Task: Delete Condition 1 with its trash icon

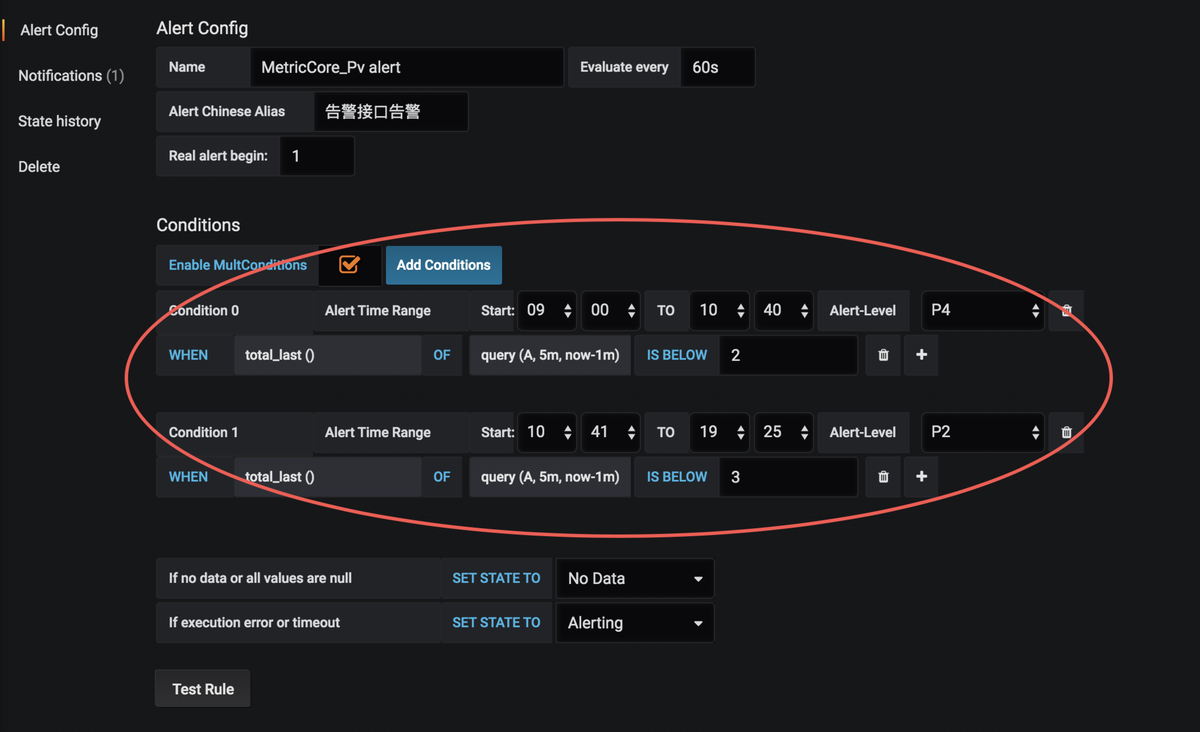Action: [x=1066, y=433]
